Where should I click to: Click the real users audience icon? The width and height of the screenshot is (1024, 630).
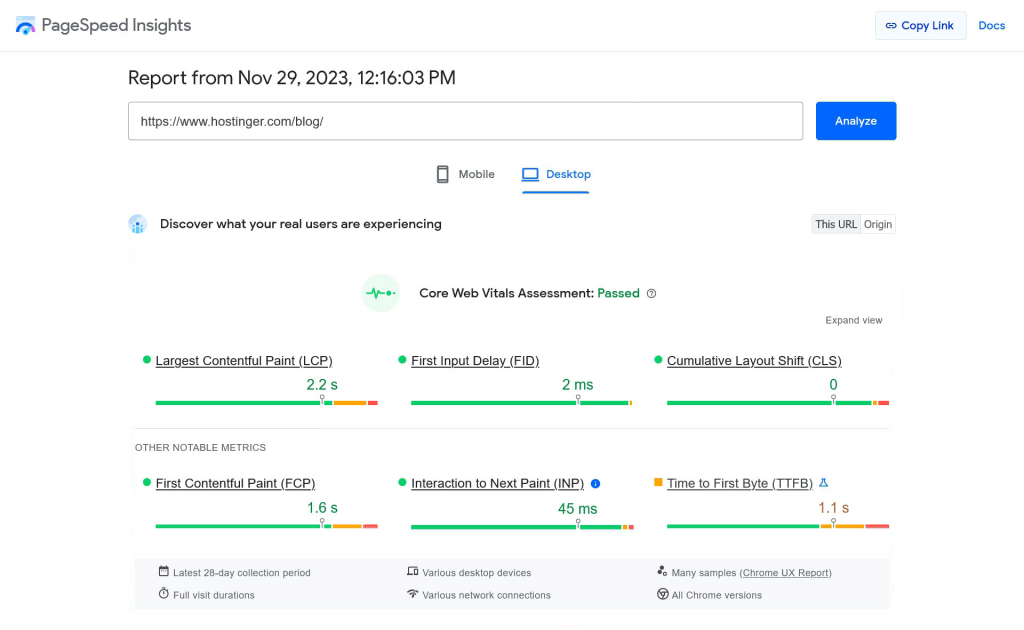(138, 224)
